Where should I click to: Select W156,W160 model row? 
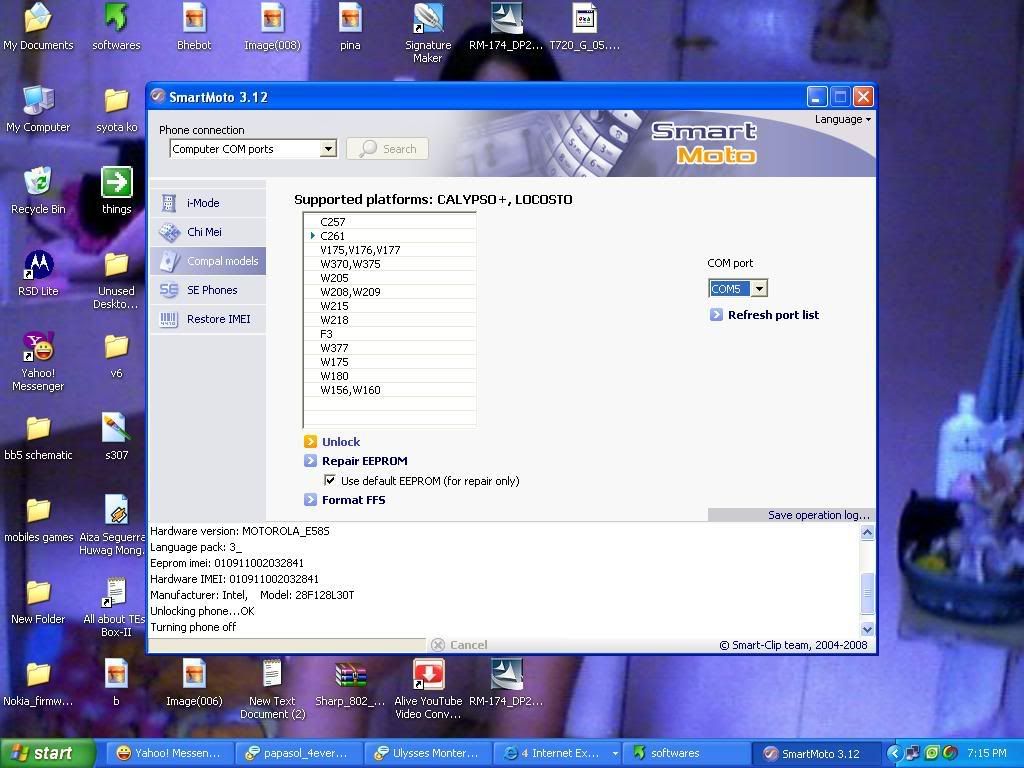pyautogui.click(x=390, y=391)
